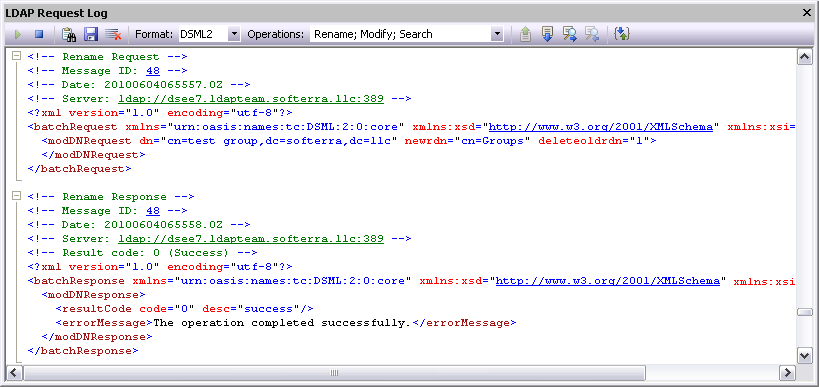Stop logging with the blue square icon
Image resolution: width=819 pixels, height=387 pixels.
point(39,34)
